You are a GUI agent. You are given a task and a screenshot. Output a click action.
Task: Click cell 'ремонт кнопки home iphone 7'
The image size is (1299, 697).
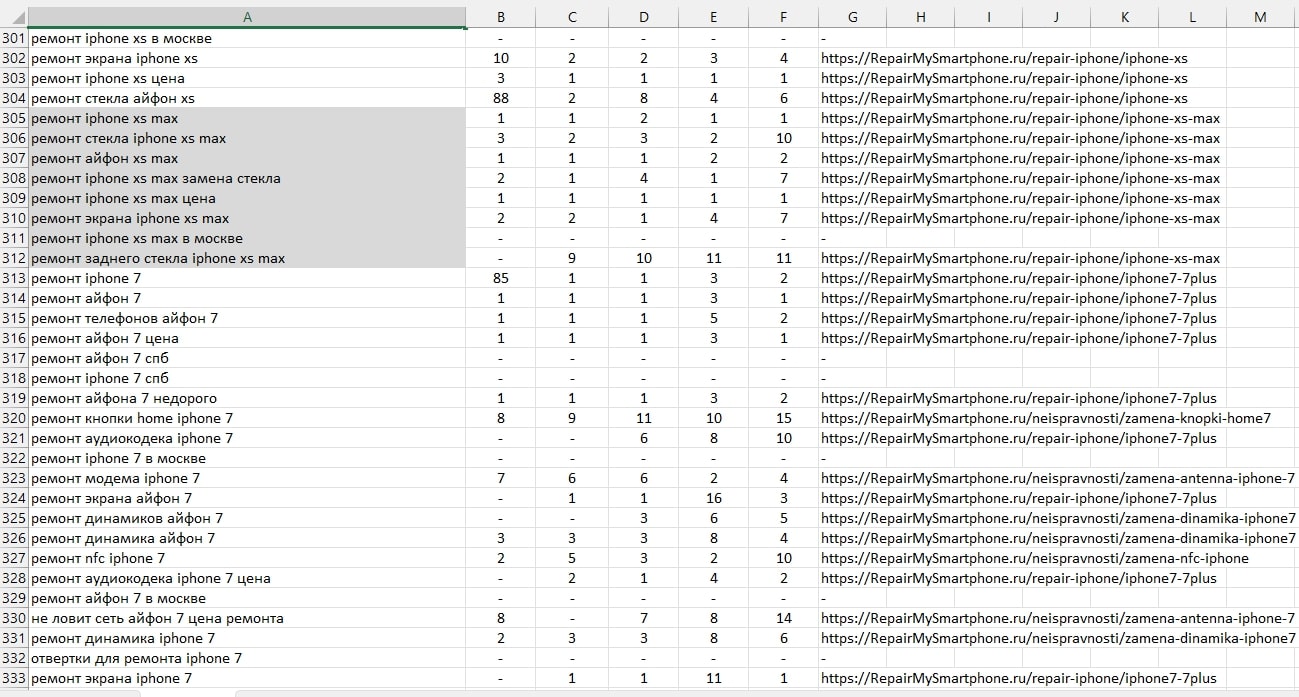[x=248, y=418]
